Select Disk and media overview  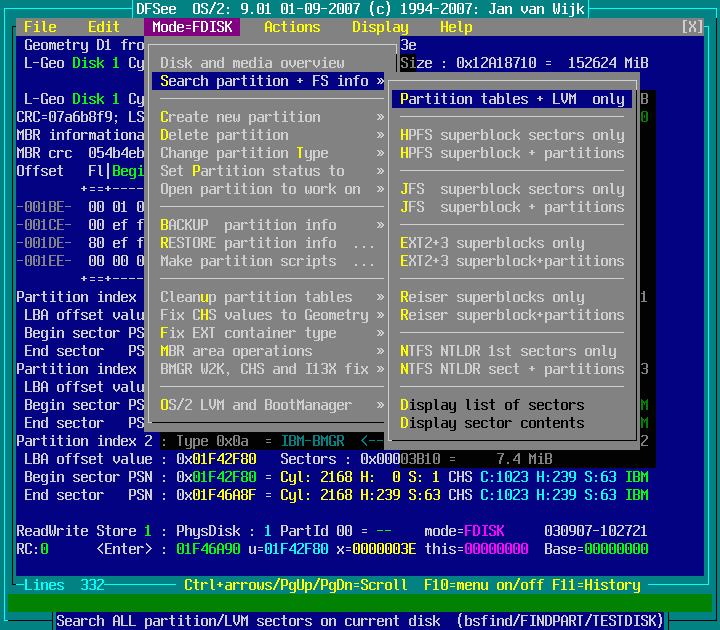click(x=252, y=63)
